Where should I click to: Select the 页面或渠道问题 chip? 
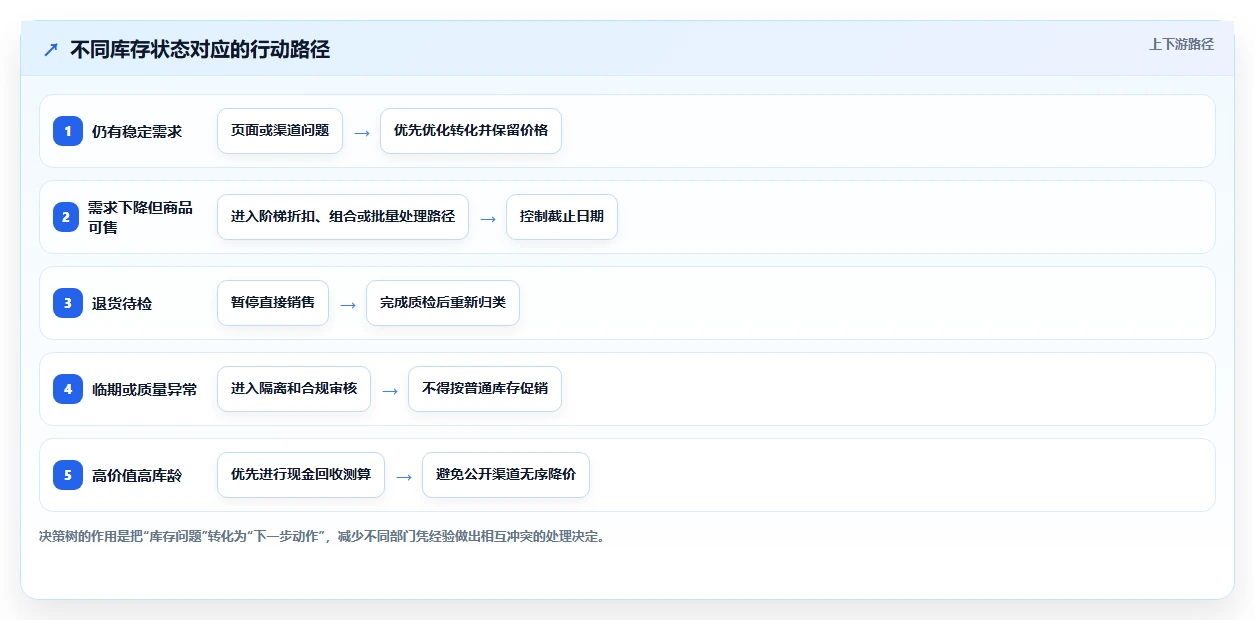click(x=280, y=131)
